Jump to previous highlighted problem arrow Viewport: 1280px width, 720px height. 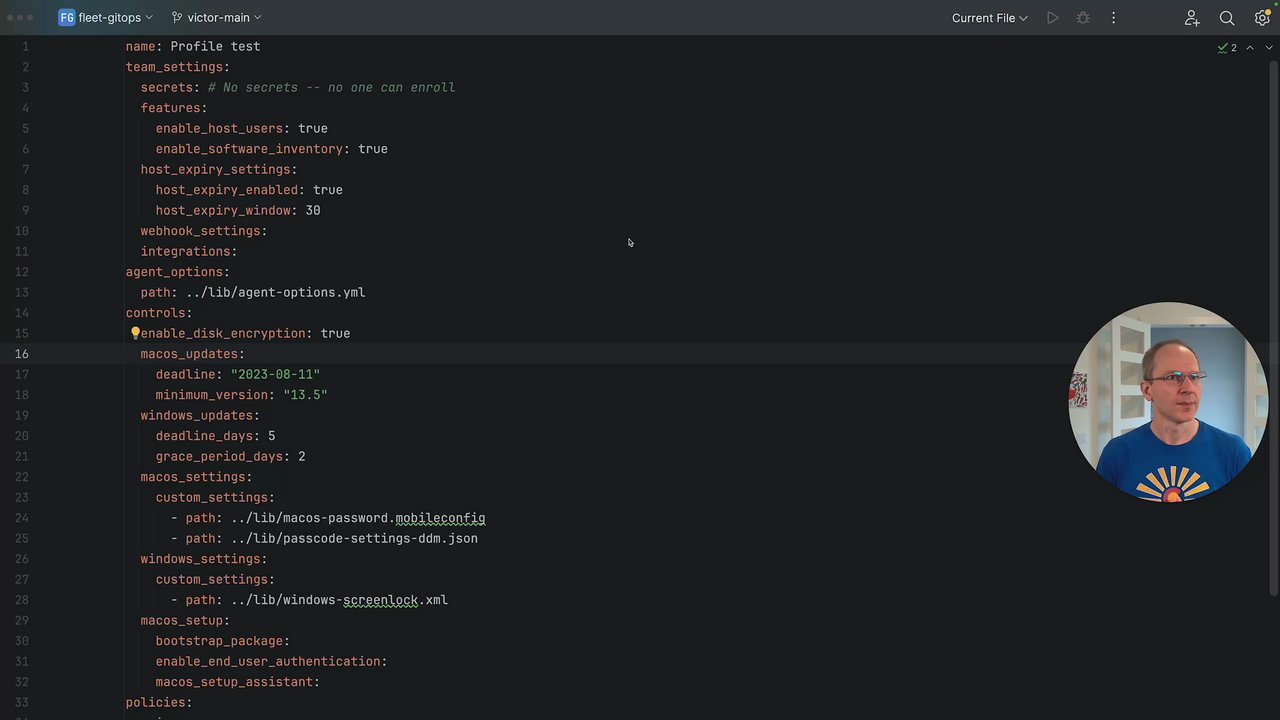(1250, 48)
